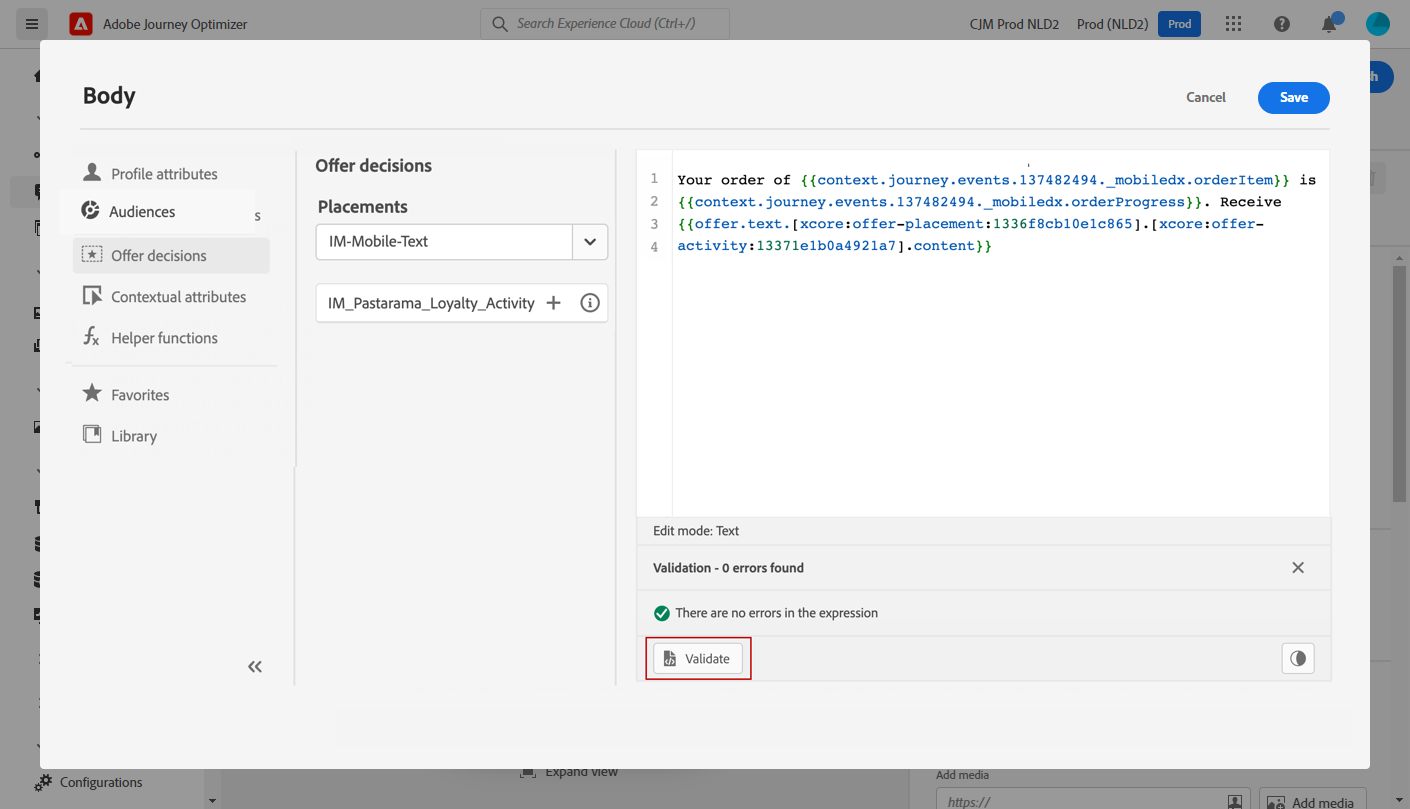Open the Experience Cloud app switcher grid
The height and width of the screenshot is (809, 1410).
click(x=1233, y=24)
